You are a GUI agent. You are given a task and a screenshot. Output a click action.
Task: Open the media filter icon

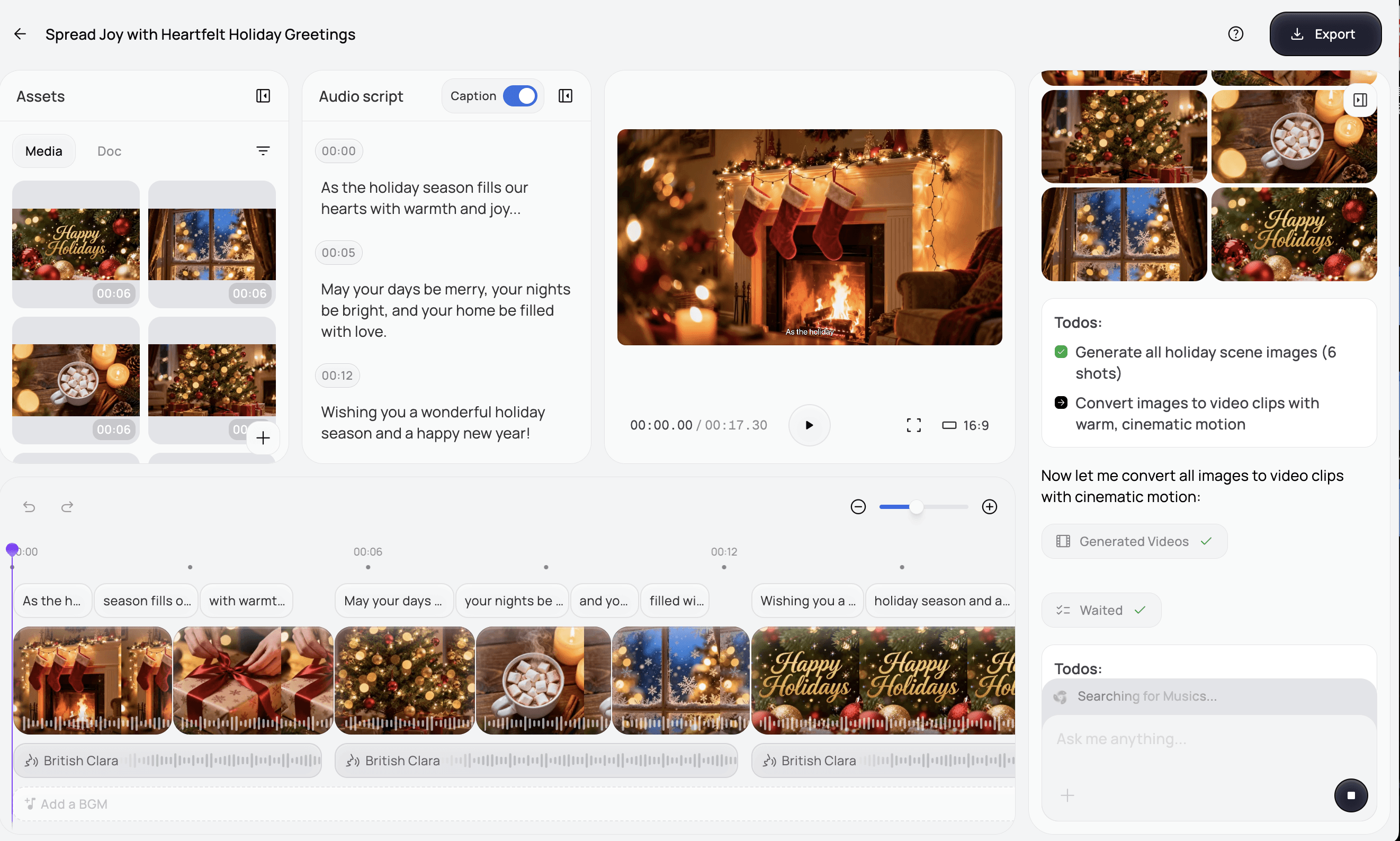coord(263,151)
